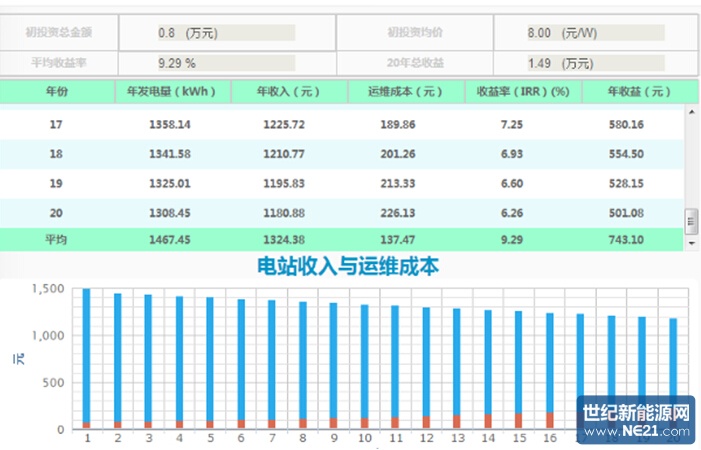Click the orange cost segment for year 16
The width and height of the screenshot is (701, 450).
tap(548, 420)
